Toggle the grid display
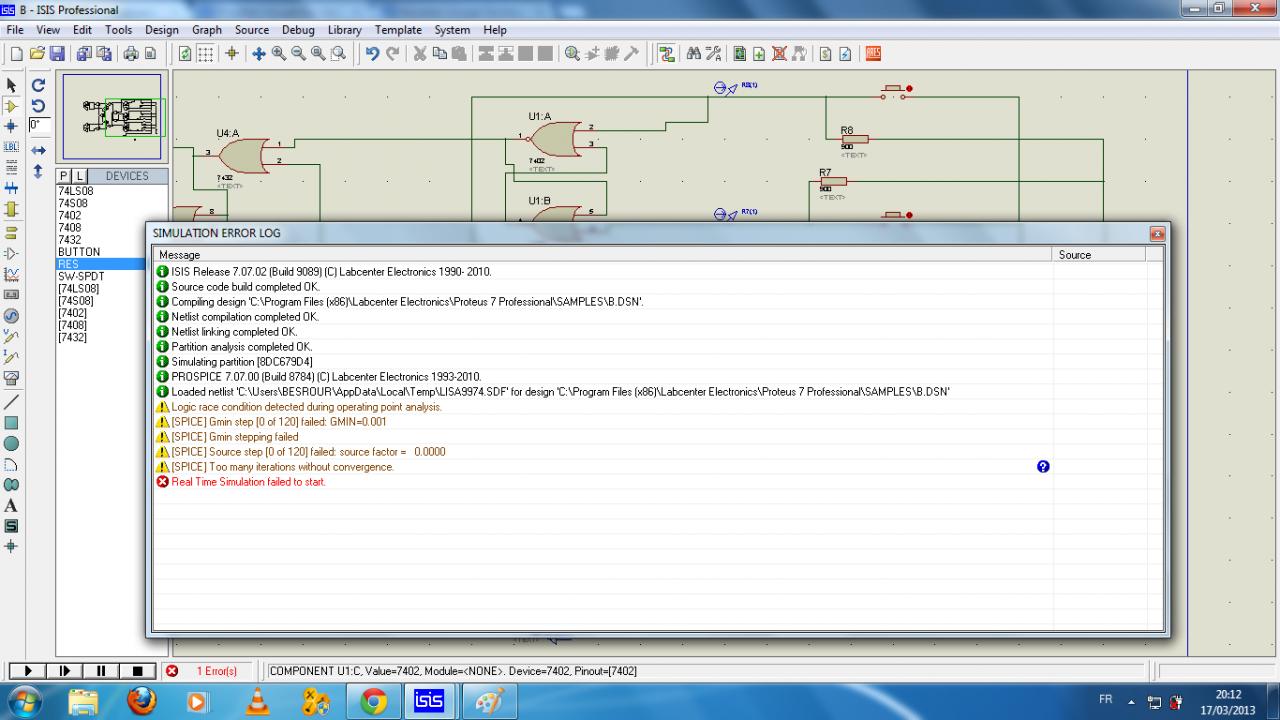Viewport: 1280px width, 720px height. (x=205, y=53)
